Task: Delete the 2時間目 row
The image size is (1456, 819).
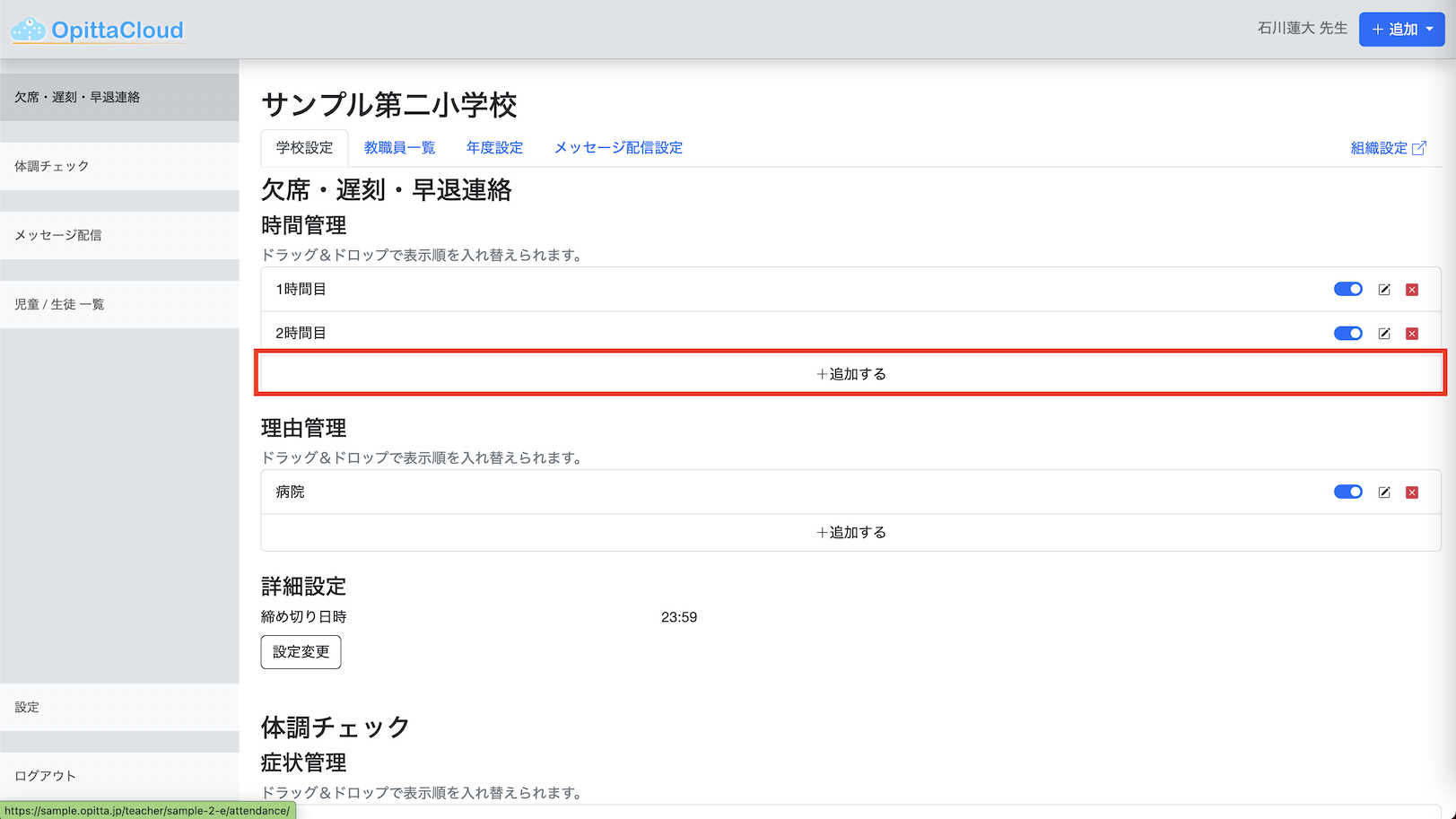Action: click(1412, 334)
